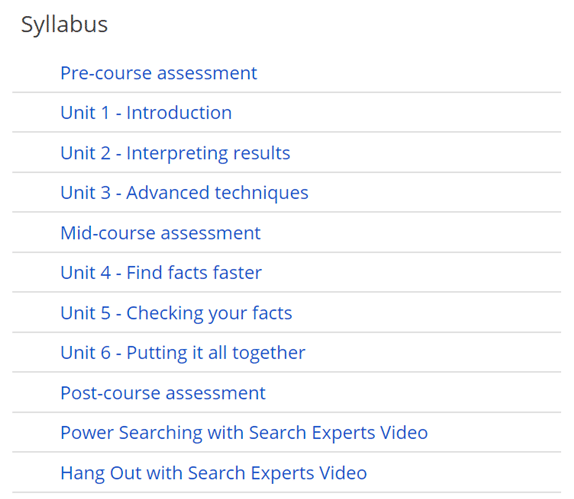Open Unit 5 - Checking your facts
Image resolution: width=574 pixels, height=499 pixels.
point(176,313)
